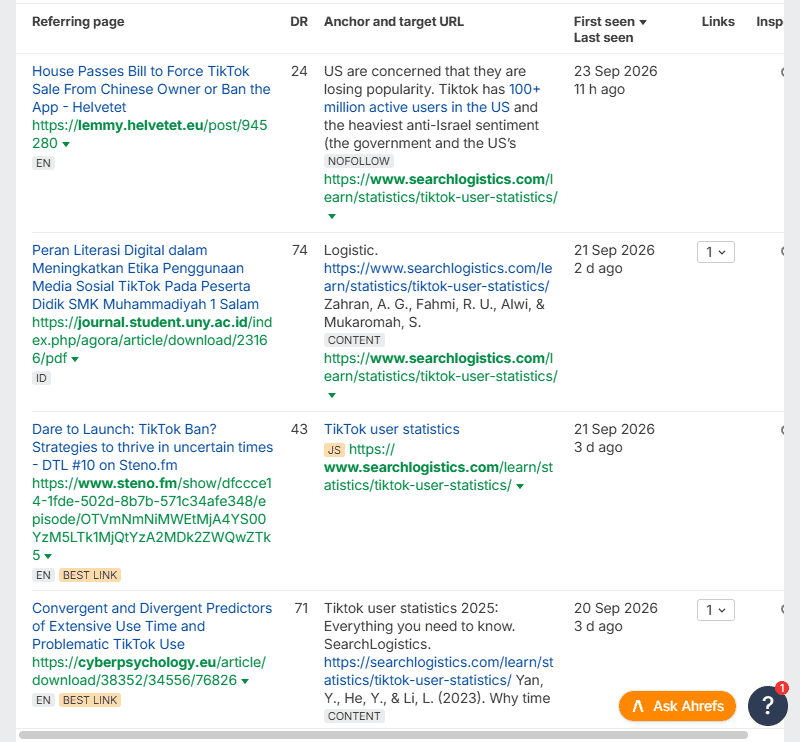Expand www.steno.fm URL dropdown arrow
This screenshot has width=800, height=742.
(x=48, y=556)
